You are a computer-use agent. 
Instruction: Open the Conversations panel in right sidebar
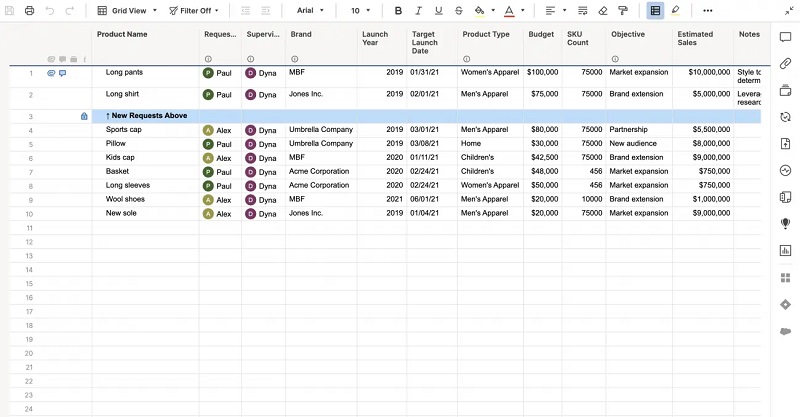pos(785,37)
